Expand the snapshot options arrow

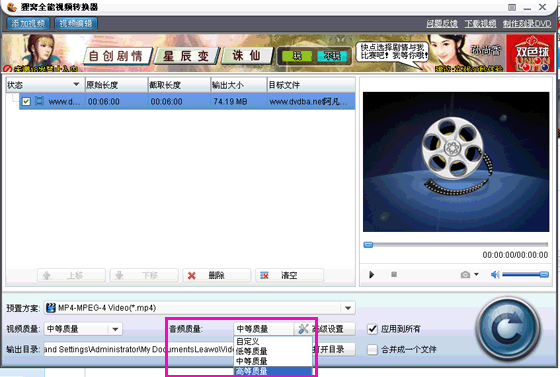pos(476,275)
